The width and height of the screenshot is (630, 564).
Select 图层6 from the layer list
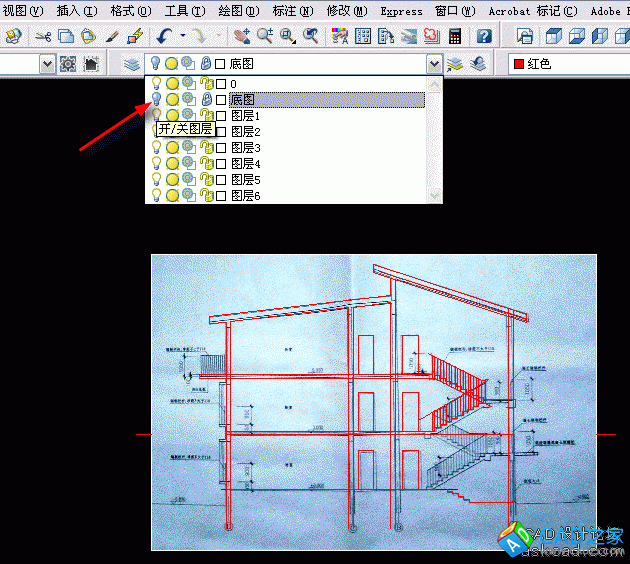pyautogui.click(x=245, y=196)
